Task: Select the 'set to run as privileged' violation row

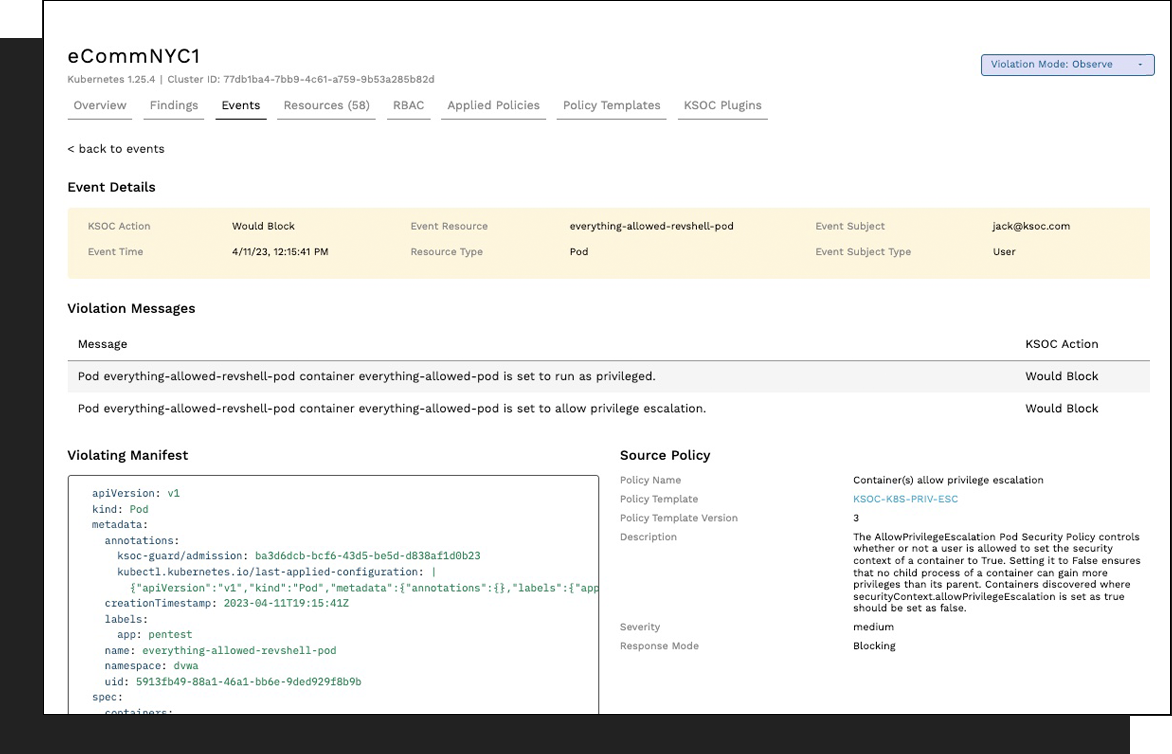Action: (608, 377)
